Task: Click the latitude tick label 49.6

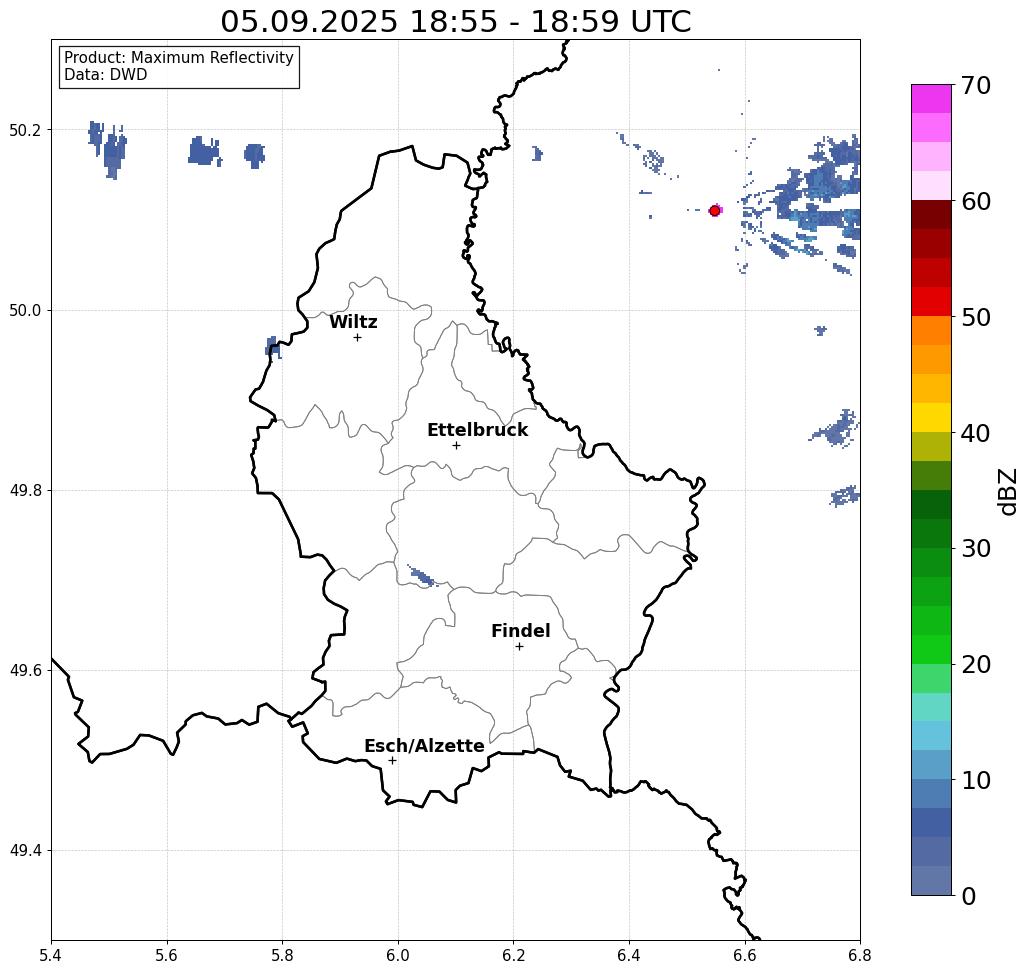Action: (x=25, y=671)
